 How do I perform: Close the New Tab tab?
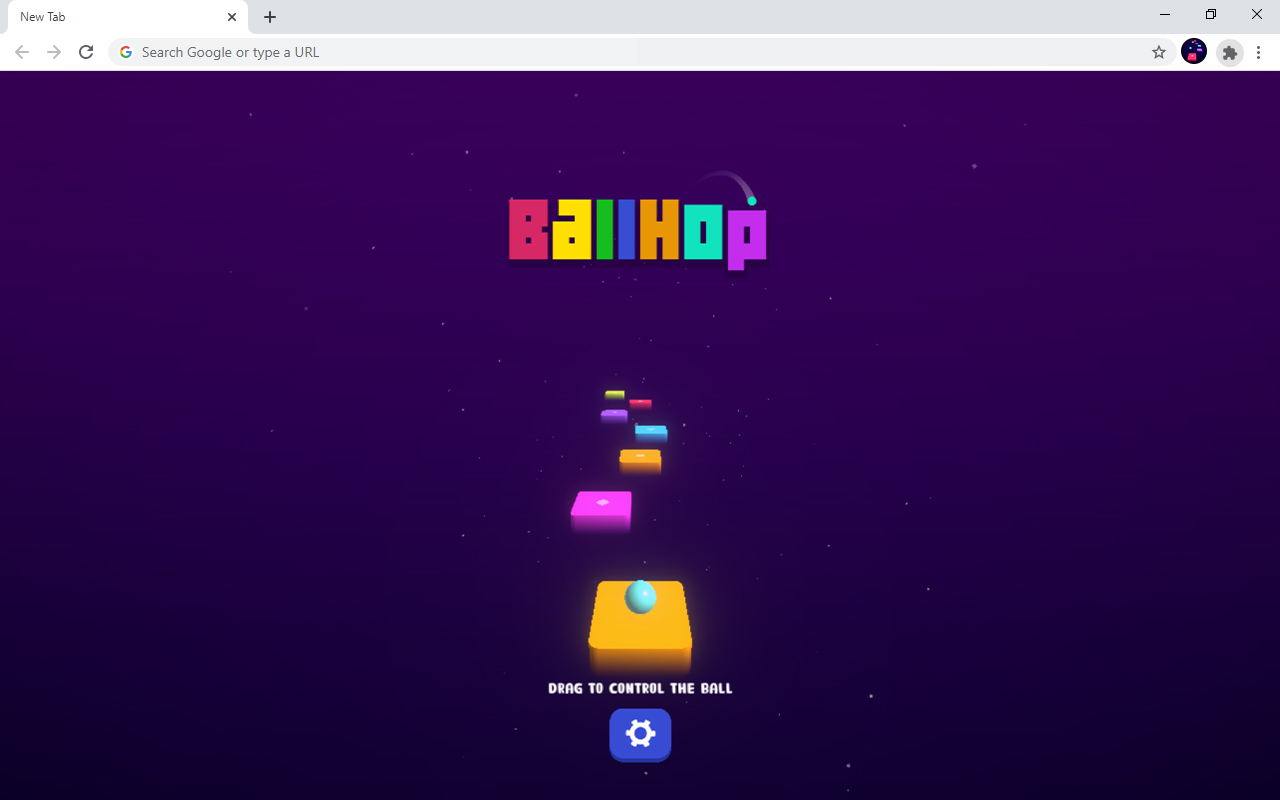click(232, 17)
